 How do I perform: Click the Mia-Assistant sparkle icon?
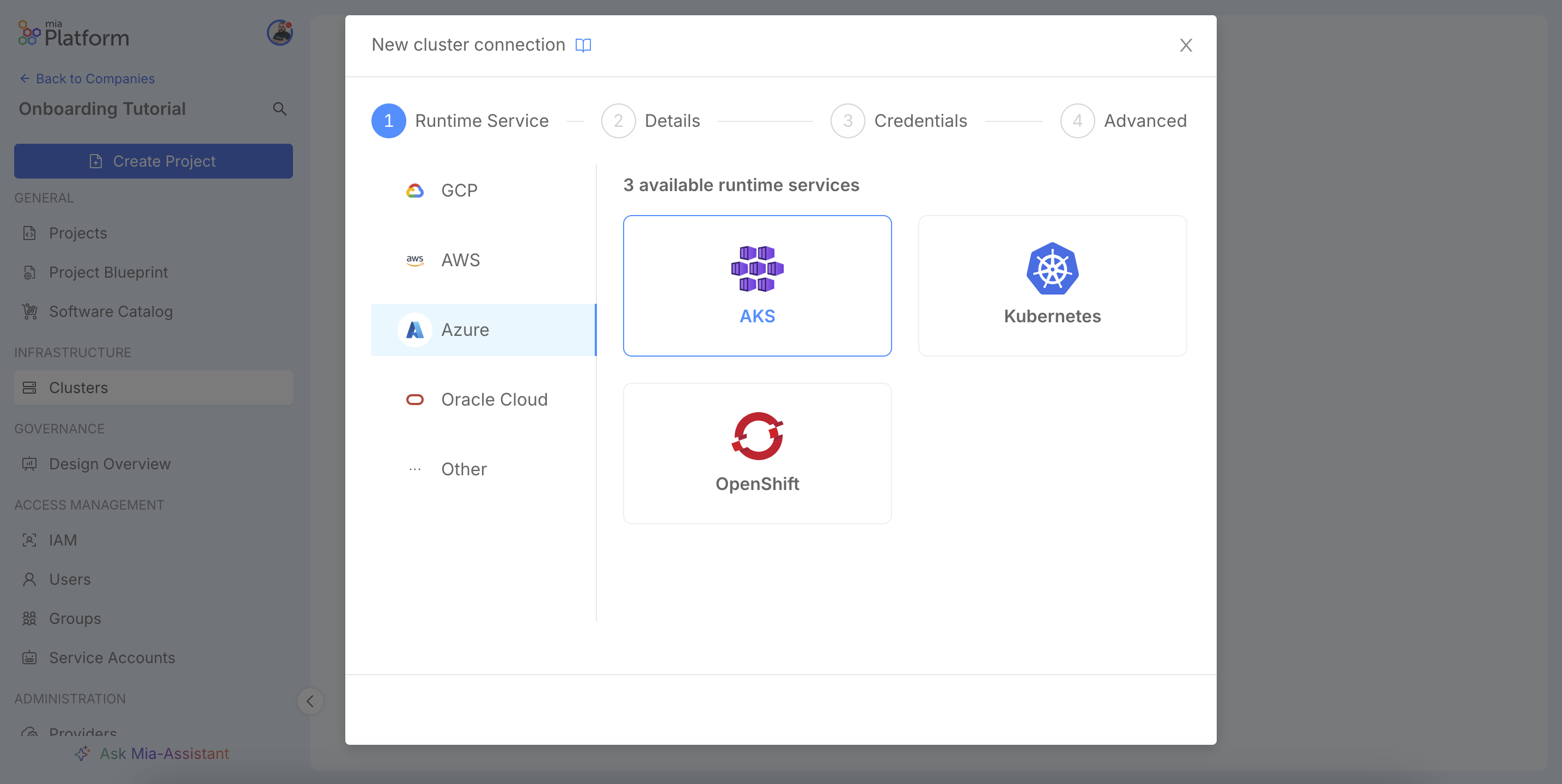(x=82, y=754)
